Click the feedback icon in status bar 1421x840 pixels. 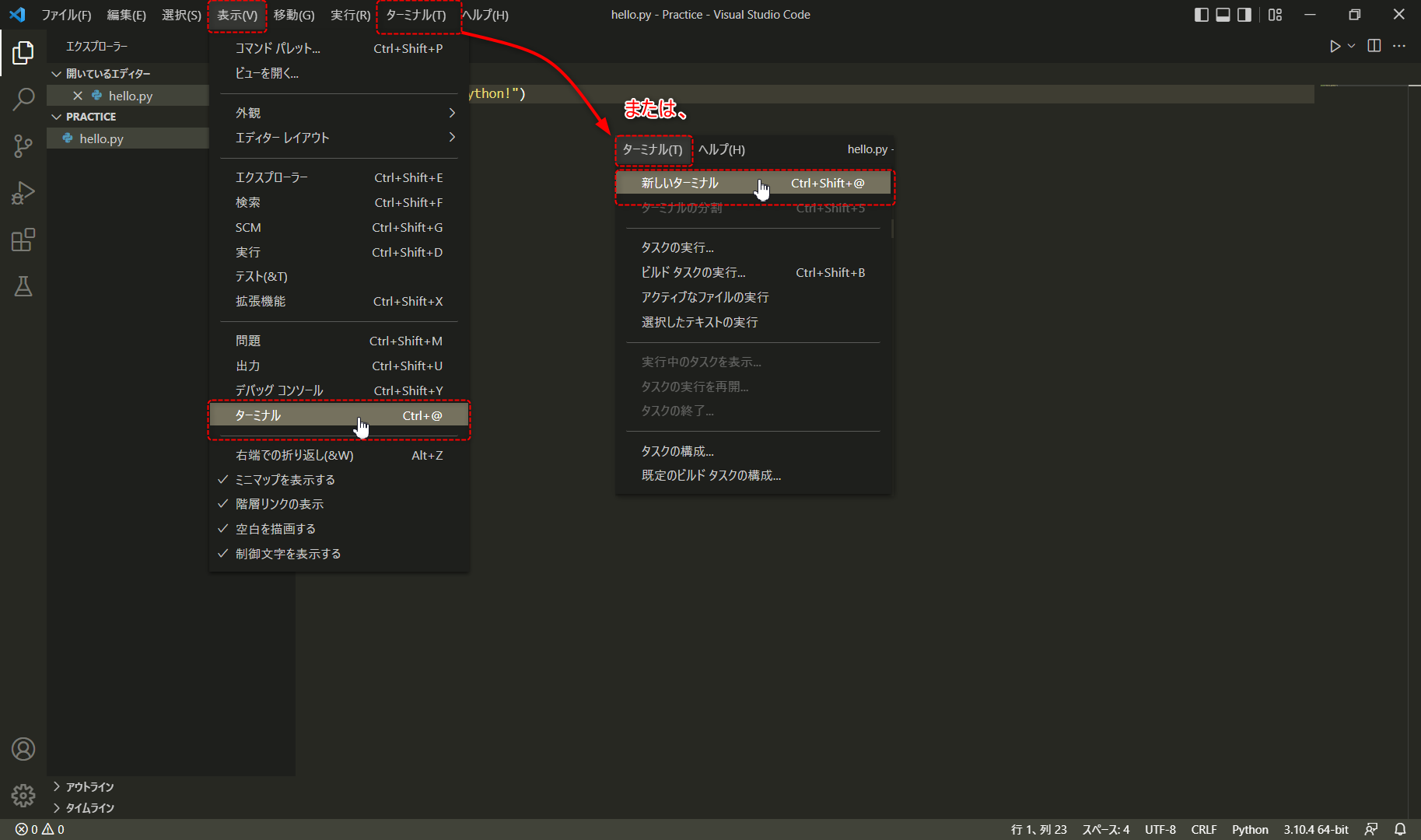point(1371,829)
